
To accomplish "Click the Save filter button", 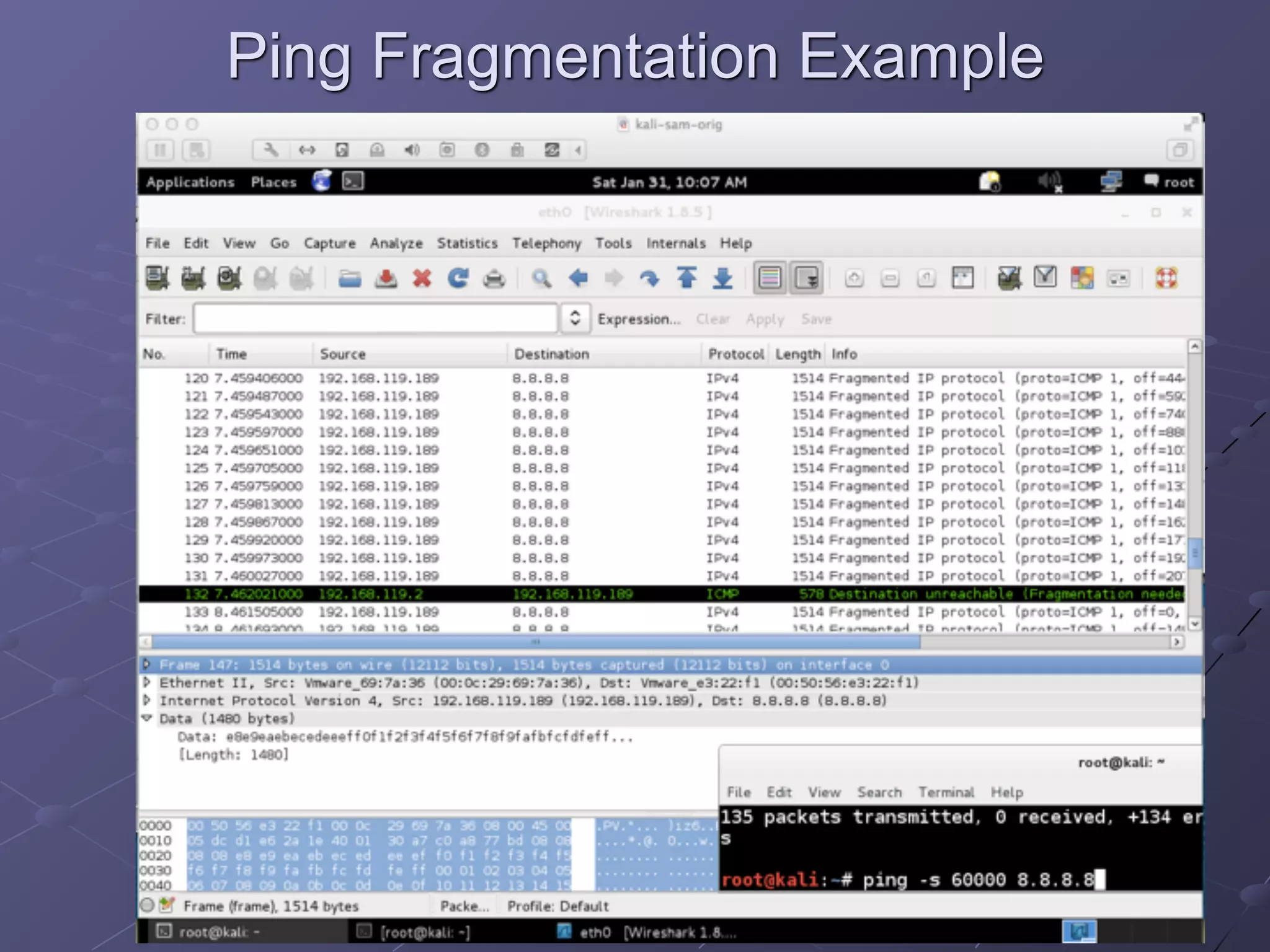I will 816,319.
